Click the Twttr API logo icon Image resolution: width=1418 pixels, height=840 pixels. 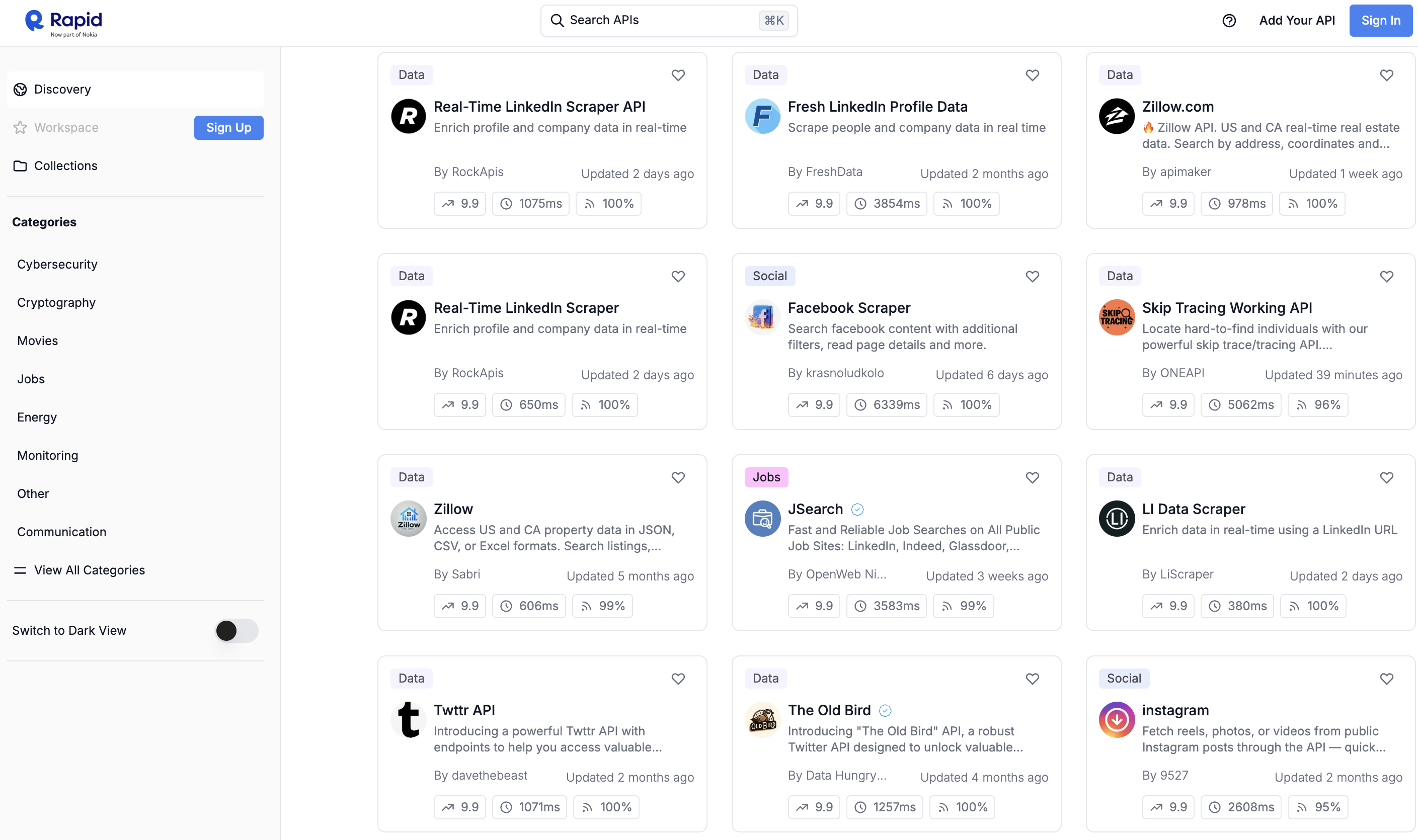pos(408,719)
